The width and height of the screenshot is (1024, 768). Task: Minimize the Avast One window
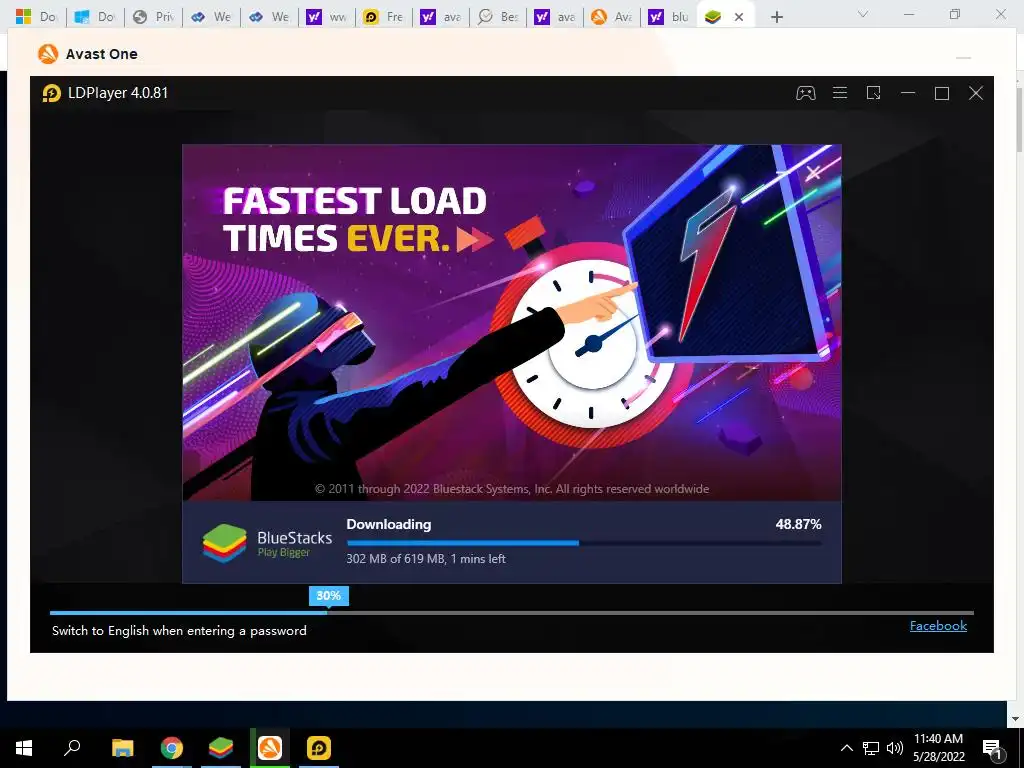963,57
